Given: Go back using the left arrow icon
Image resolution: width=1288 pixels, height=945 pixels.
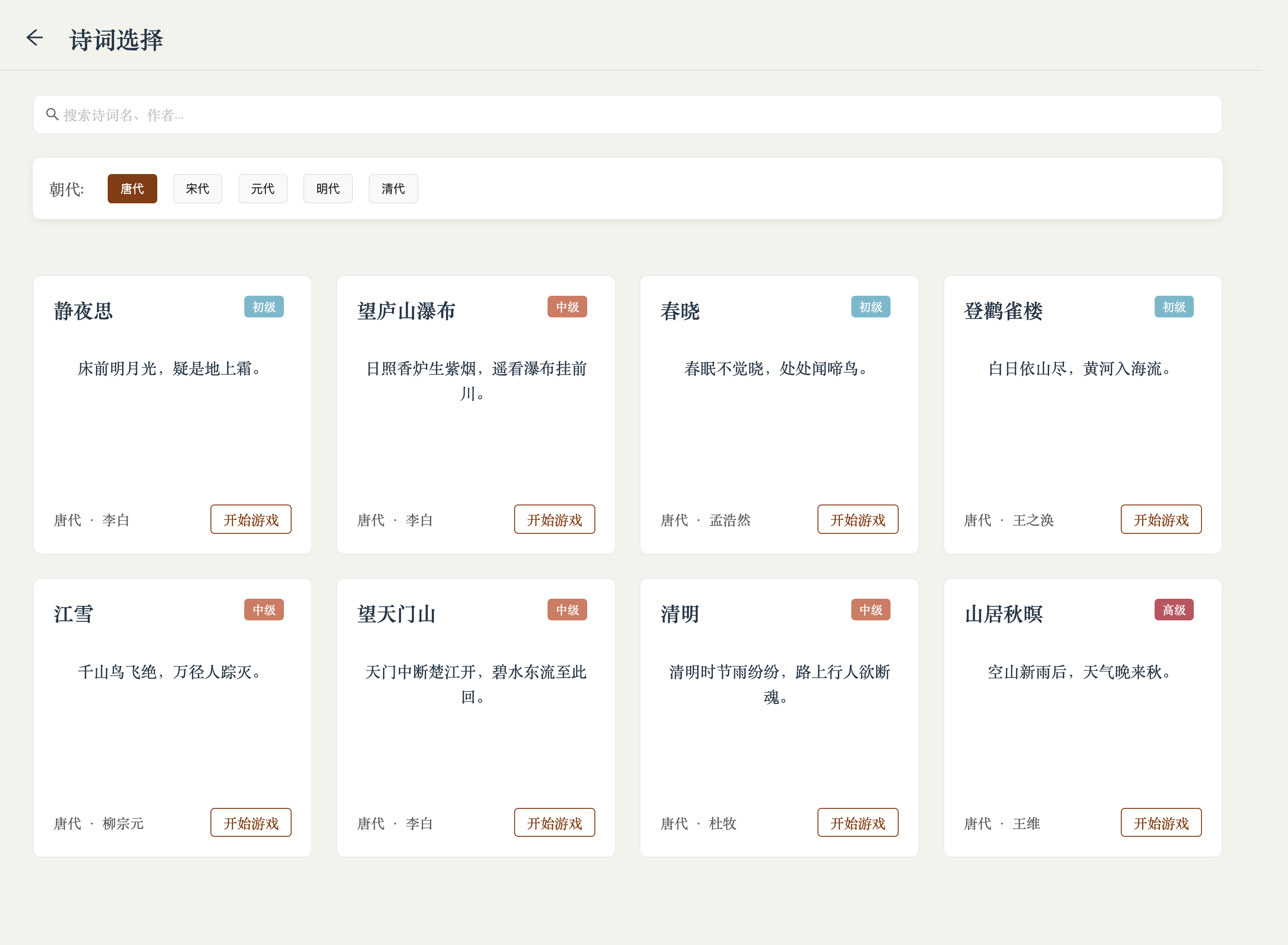Looking at the screenshot, I should 35,38.
